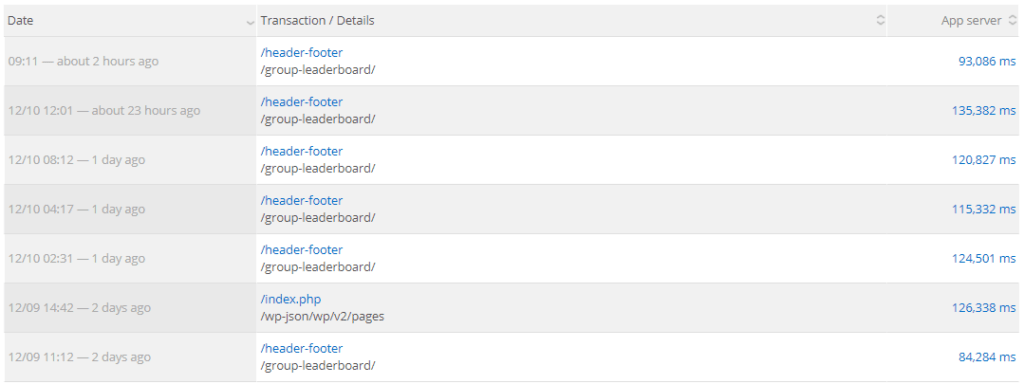The height and width of the screenshot is (384, 1024).
Task: Select the /wp-json/wp/v2/pages details text
Action: (x=323, y=317)
